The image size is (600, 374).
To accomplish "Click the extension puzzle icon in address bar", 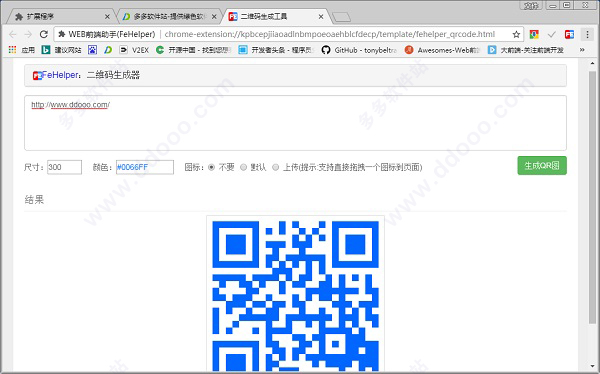I will point(62,34).
